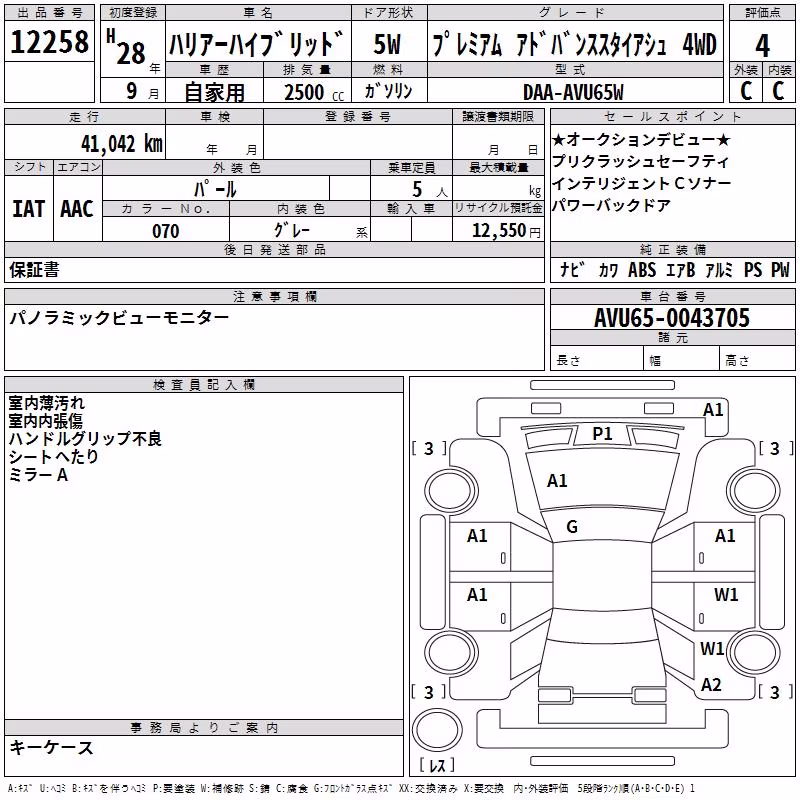800x800 pixels.
Task: Click air conditioner value AAC
Action: coord(77,209)
